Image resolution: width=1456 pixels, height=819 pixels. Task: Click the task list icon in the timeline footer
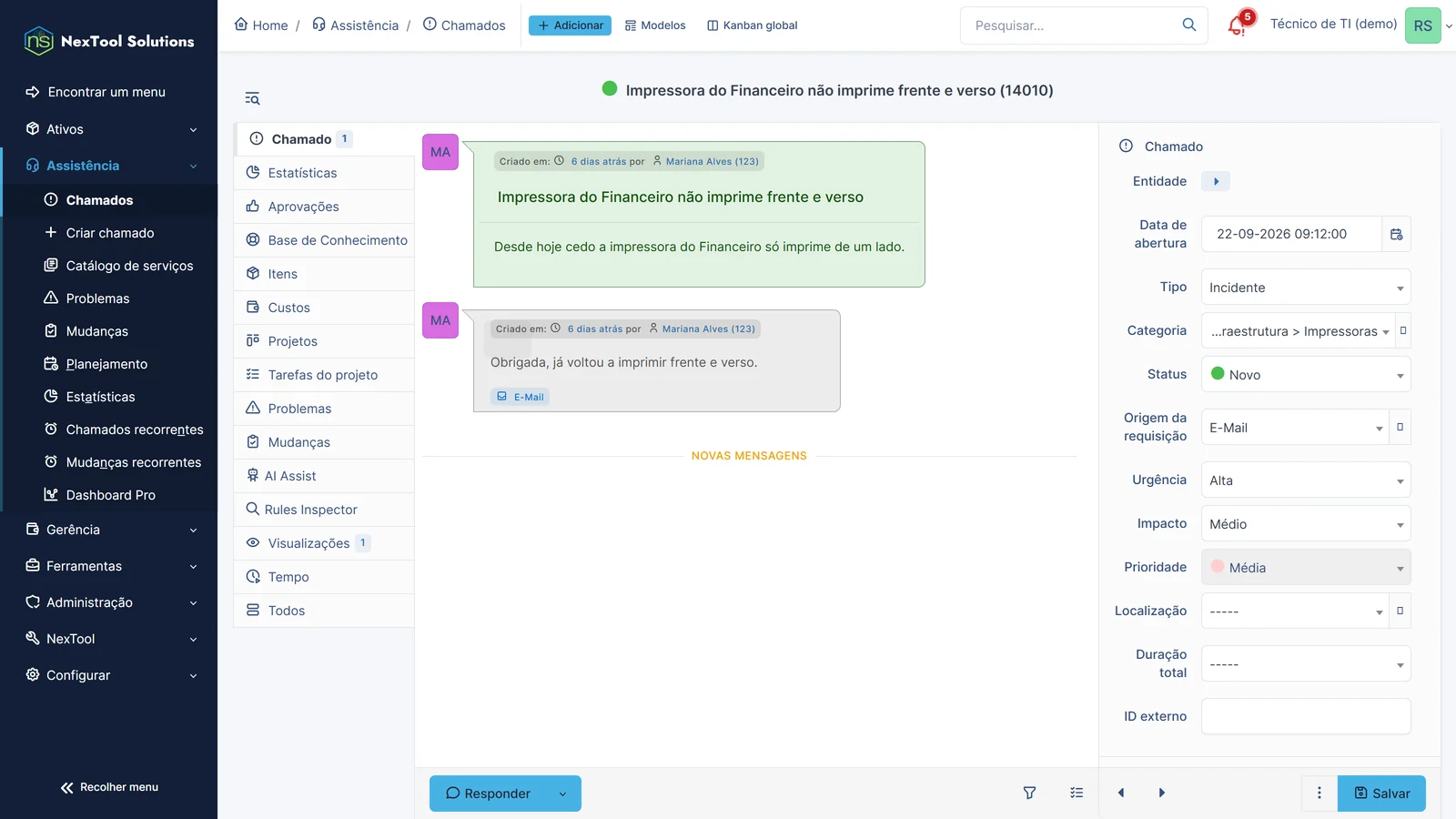tap(1077, 793)
